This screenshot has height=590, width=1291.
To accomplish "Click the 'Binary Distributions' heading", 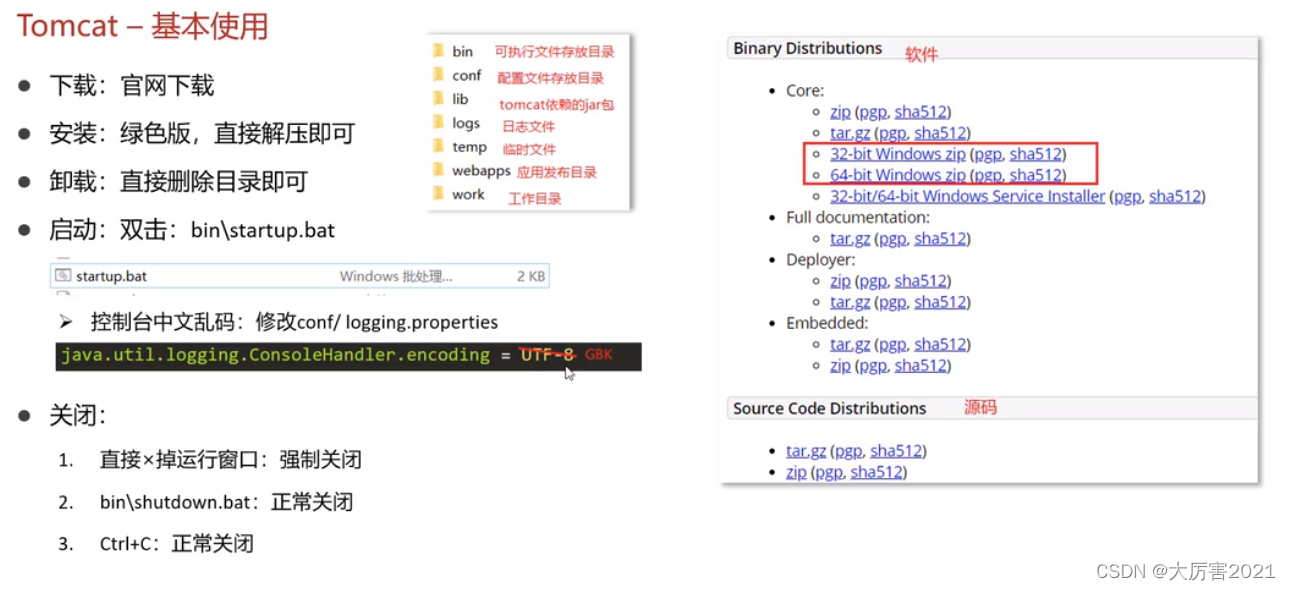I will [807, 48].
